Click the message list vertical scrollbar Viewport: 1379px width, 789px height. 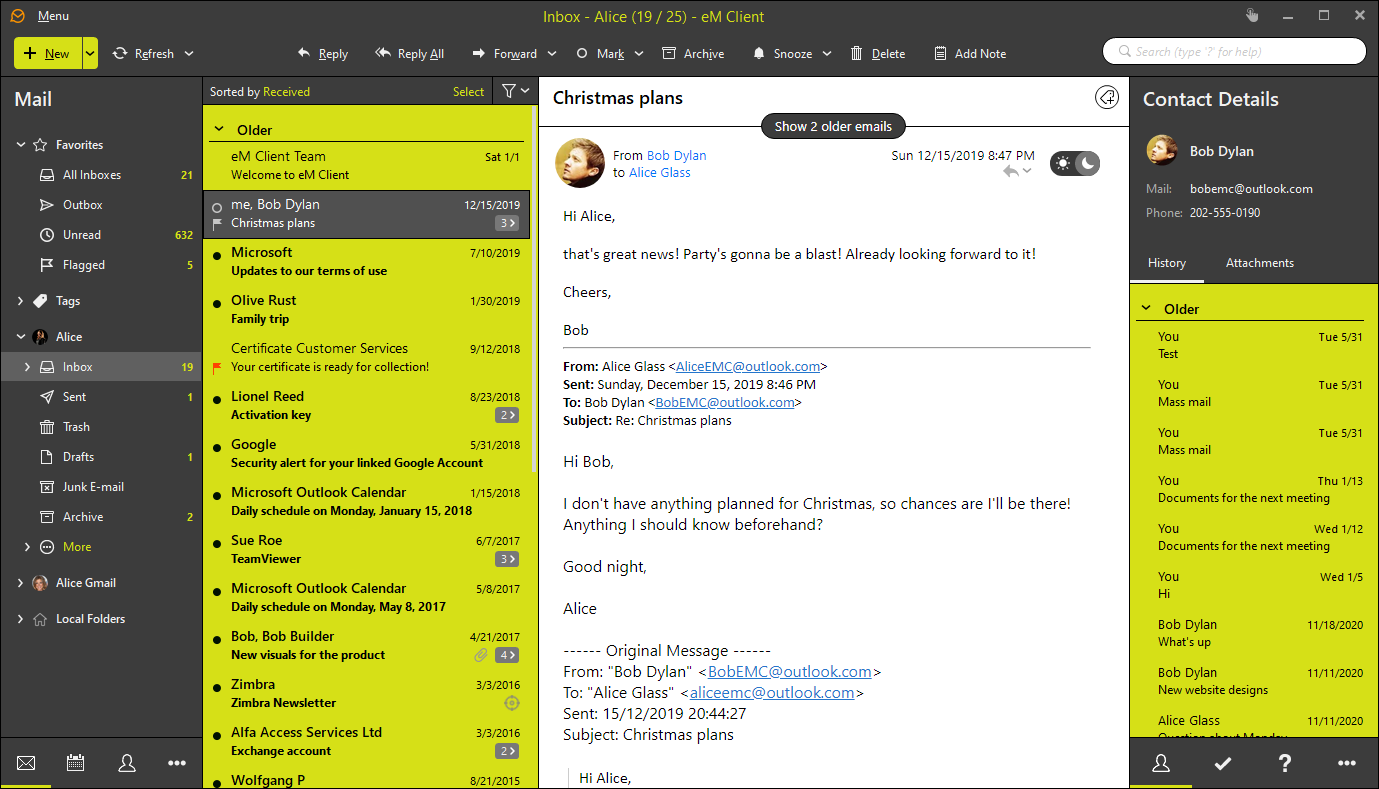[x=534, y=300]
